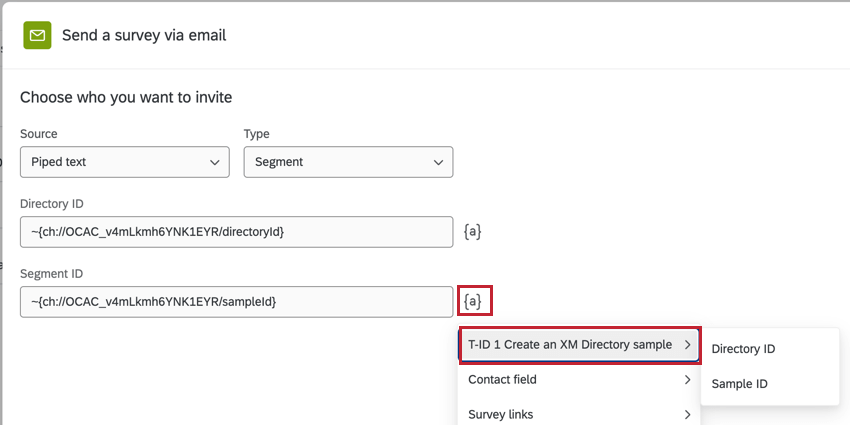The height and width of the screenshot is (425, 850).
Task: Click the Directory ID input field
Action: (x=236, y=232)
